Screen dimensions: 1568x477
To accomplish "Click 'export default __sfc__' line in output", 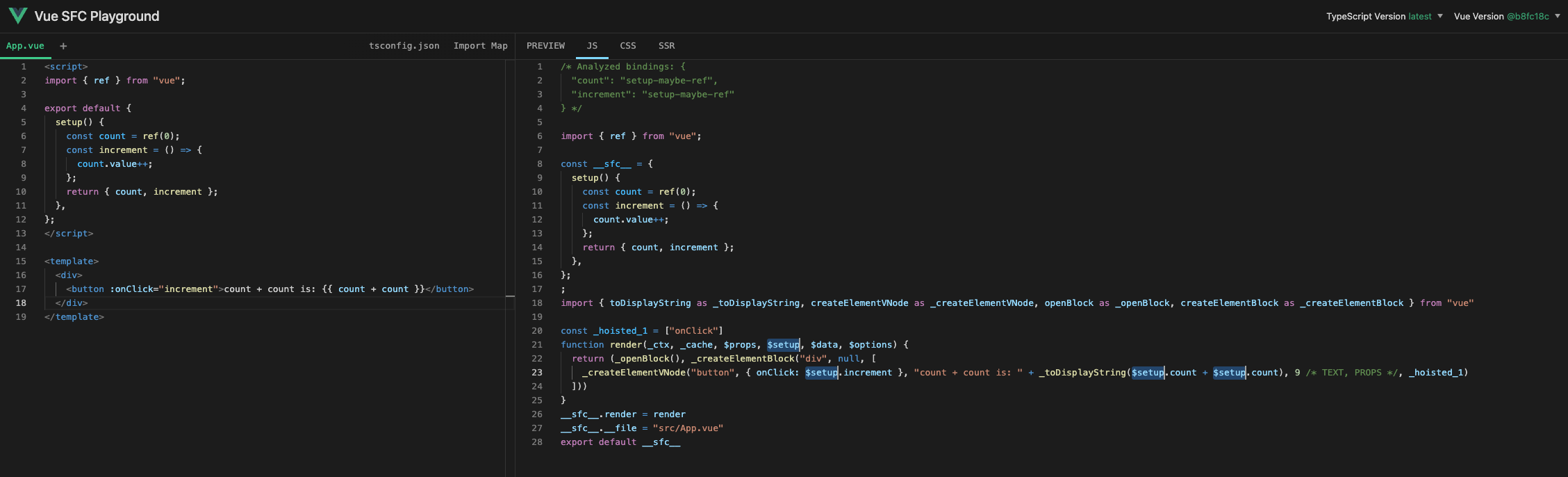I will coord(620,442).
